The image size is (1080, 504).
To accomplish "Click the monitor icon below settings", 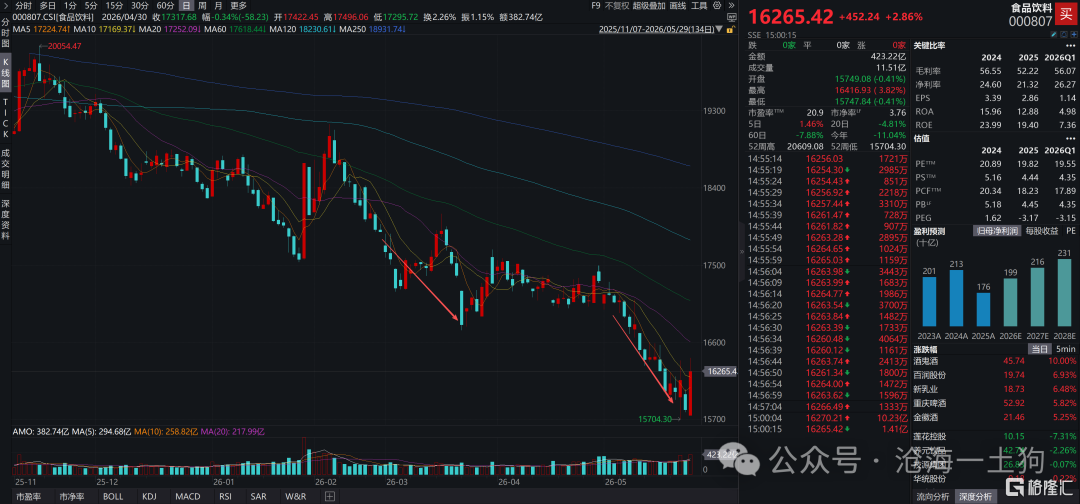I will [731, 17].
